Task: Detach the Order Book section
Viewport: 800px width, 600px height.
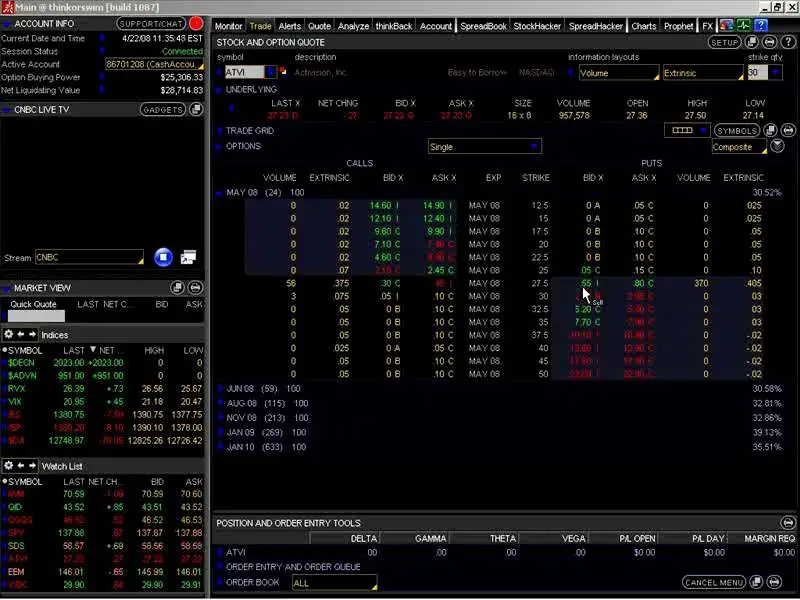Action: pyautogui.click(x=756, y=582)
